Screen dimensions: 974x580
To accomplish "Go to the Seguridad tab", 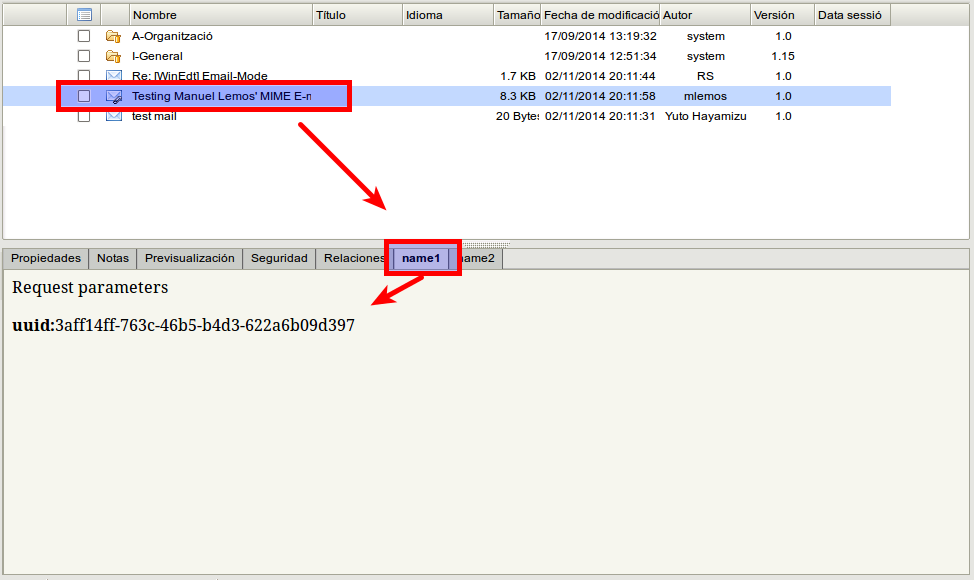I will click(x=279, y=258).
